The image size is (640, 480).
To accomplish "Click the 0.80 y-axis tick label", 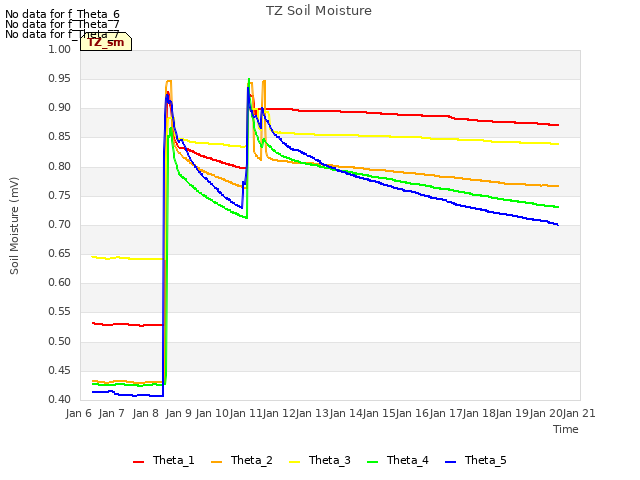I will click(60, 166).
